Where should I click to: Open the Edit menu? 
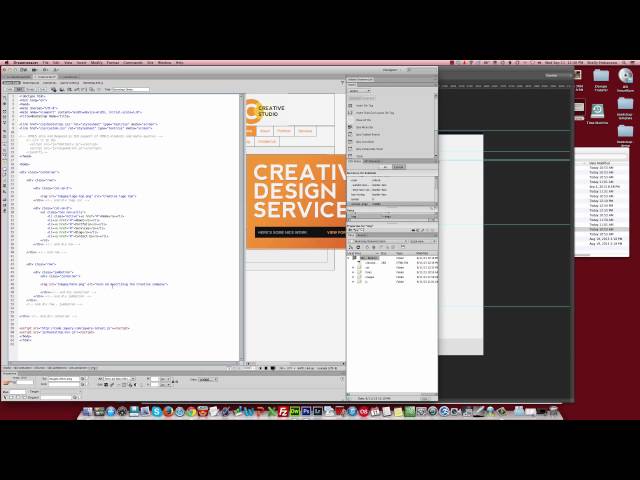[x=56, y=63]
